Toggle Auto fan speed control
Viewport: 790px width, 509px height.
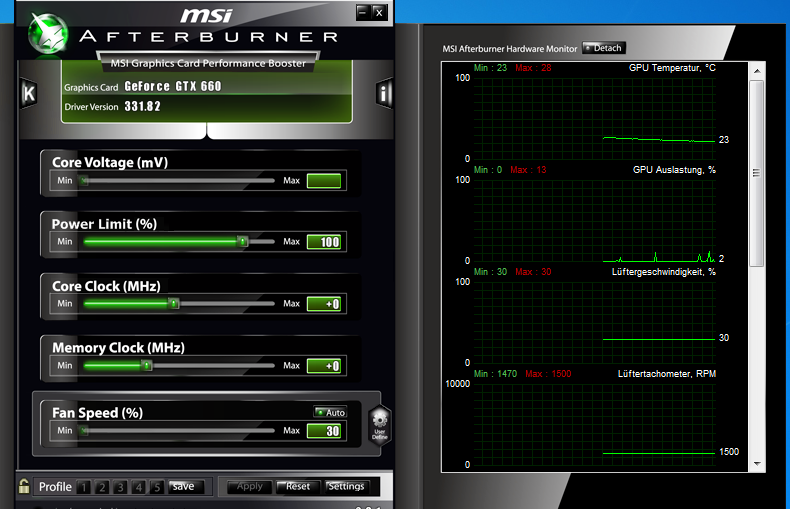330,412
